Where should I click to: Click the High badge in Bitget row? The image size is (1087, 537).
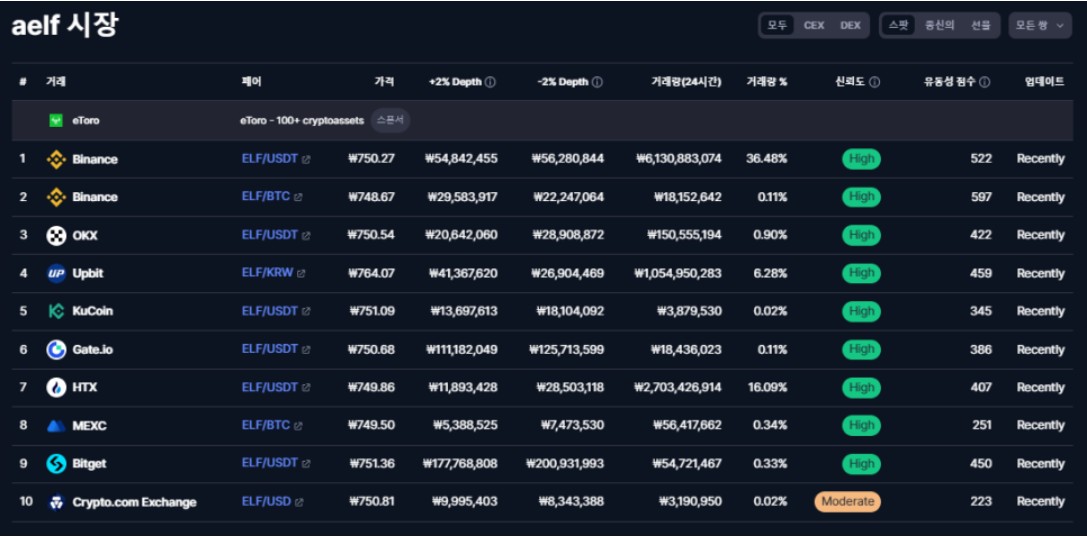click(x=861, y=464)
